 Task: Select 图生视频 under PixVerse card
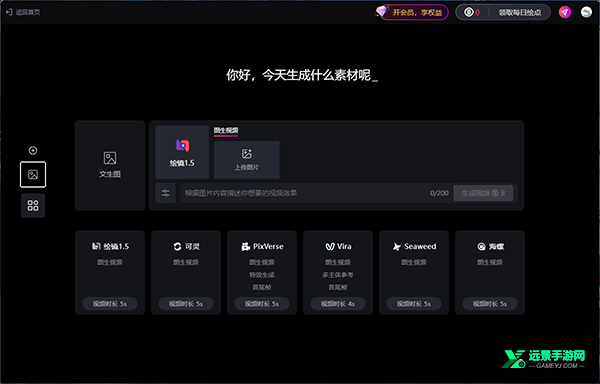pyautogui.click(x=262, y=262)
